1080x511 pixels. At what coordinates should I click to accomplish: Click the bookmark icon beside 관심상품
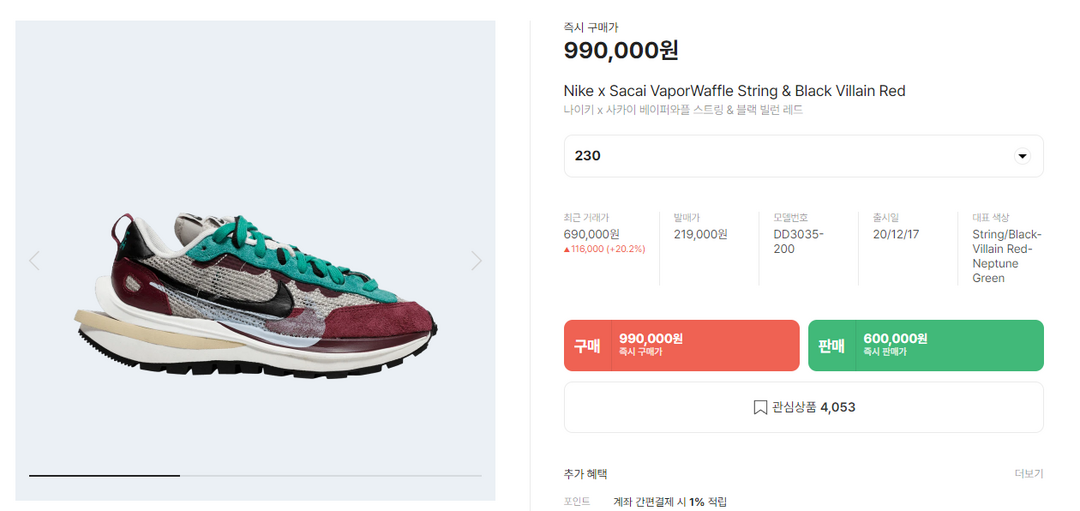(x=760, y=408)
